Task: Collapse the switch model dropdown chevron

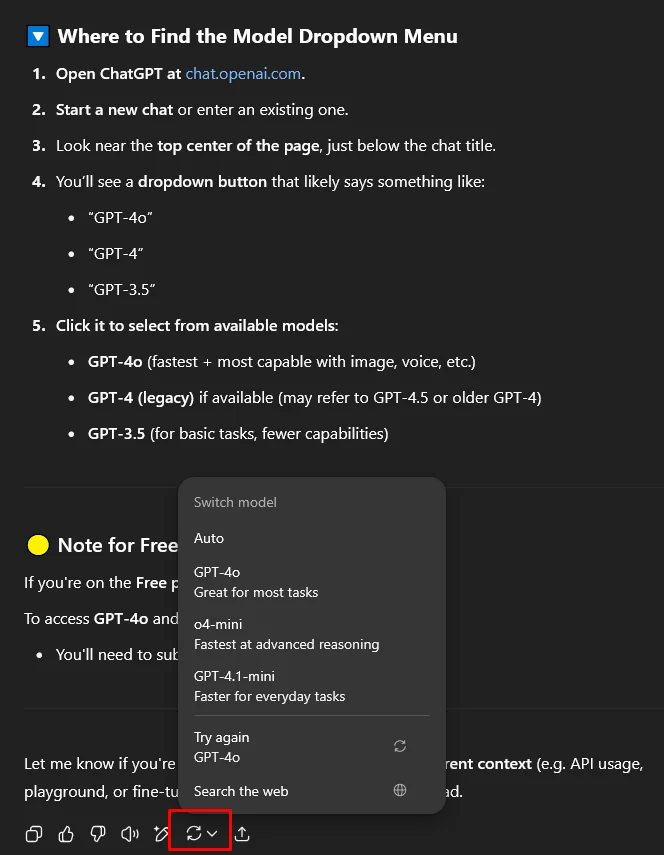Action: click(213, 834)
